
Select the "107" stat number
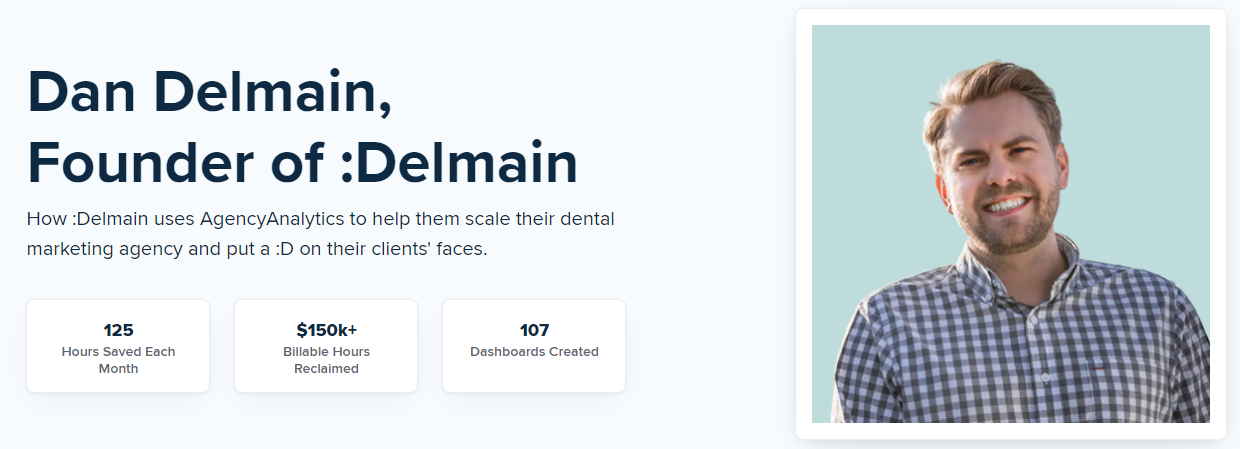point(534,330)
